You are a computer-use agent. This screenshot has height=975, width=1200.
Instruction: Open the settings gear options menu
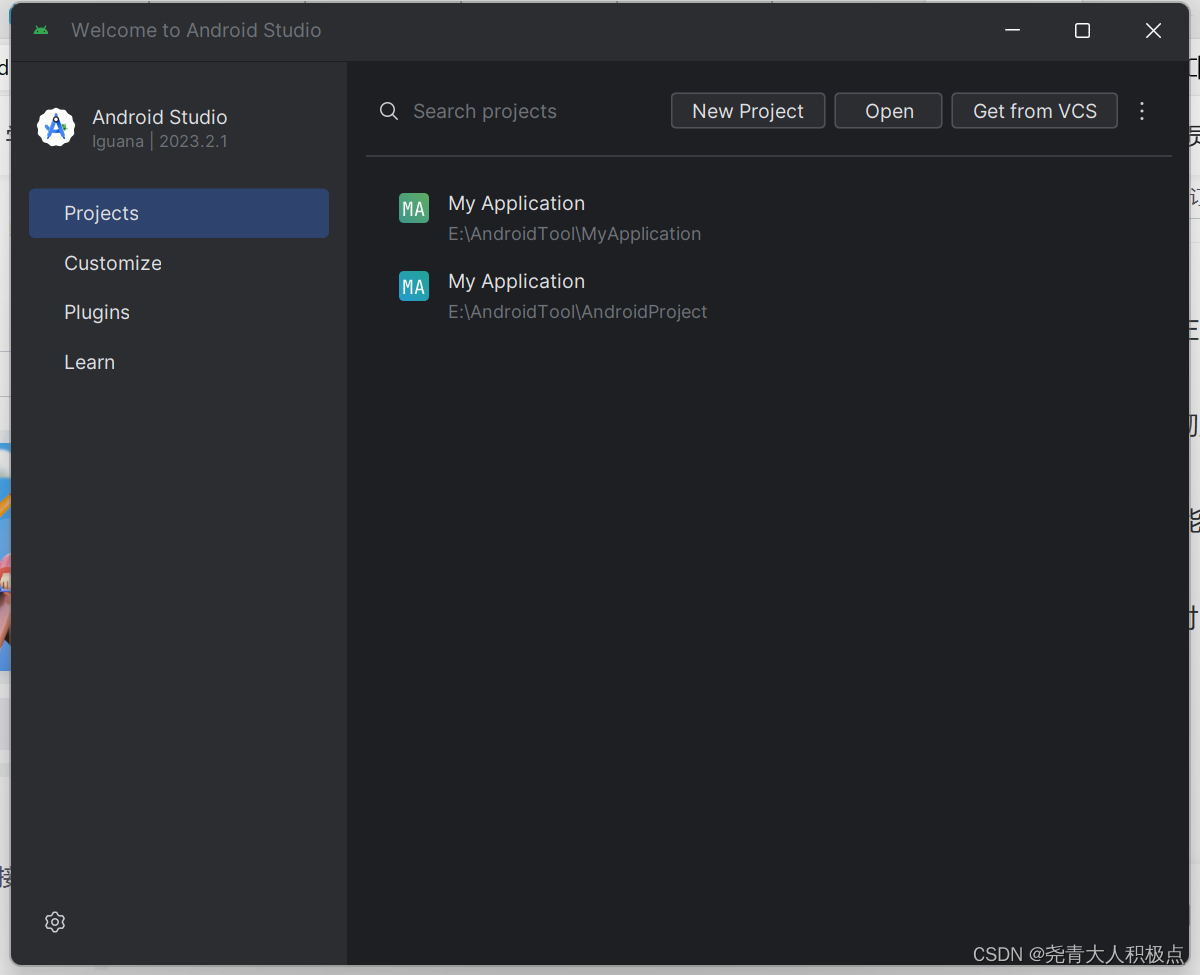(55, 922)
